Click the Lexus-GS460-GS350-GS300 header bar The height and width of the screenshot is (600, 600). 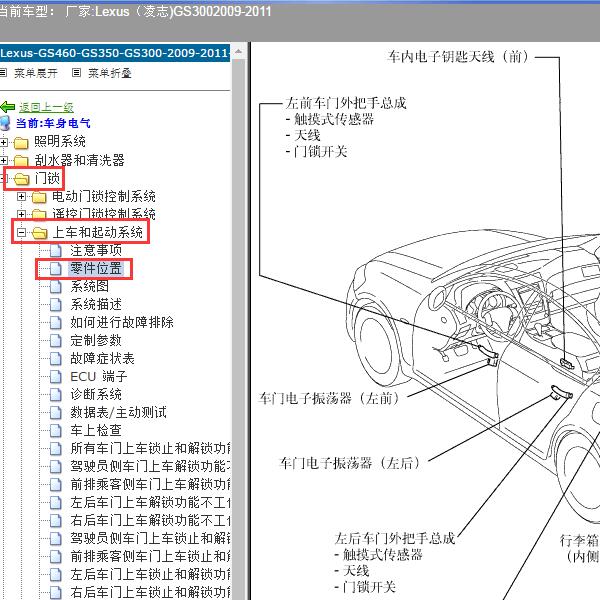(115, 53)
